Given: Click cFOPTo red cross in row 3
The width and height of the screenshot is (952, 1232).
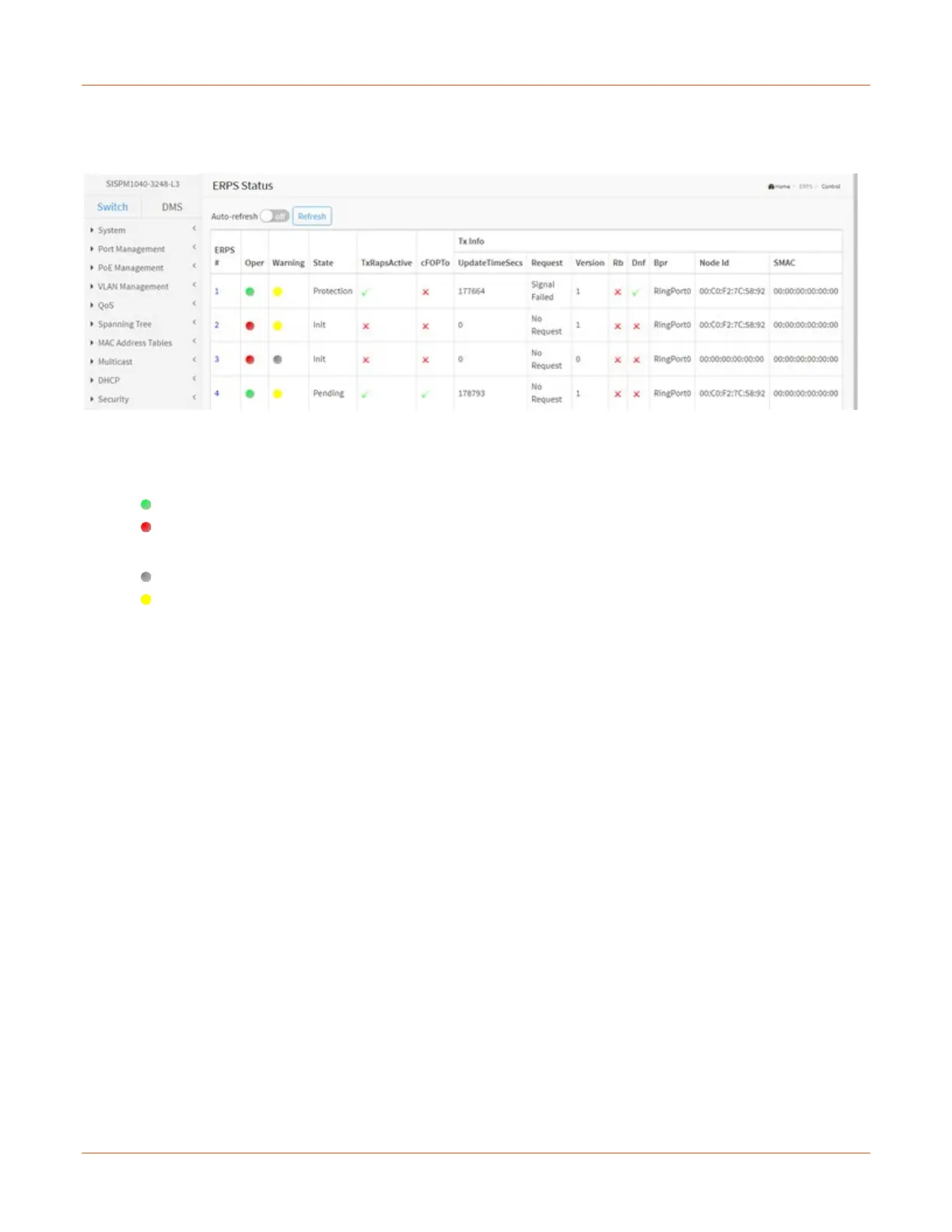Looking at the screenshot, I should pos(425,360).
